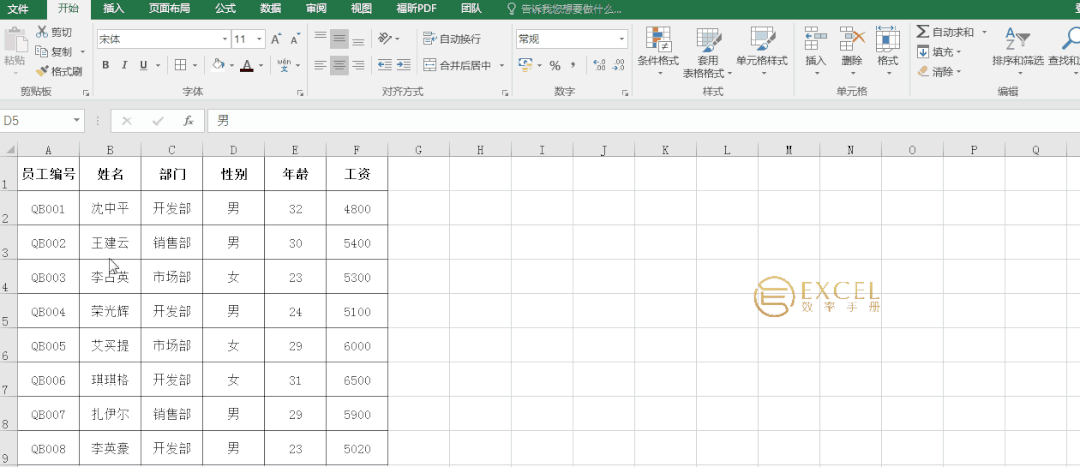Switch to the Insert (插入) tab
The height and width of the screenshot is (467, 1080).
114,9
